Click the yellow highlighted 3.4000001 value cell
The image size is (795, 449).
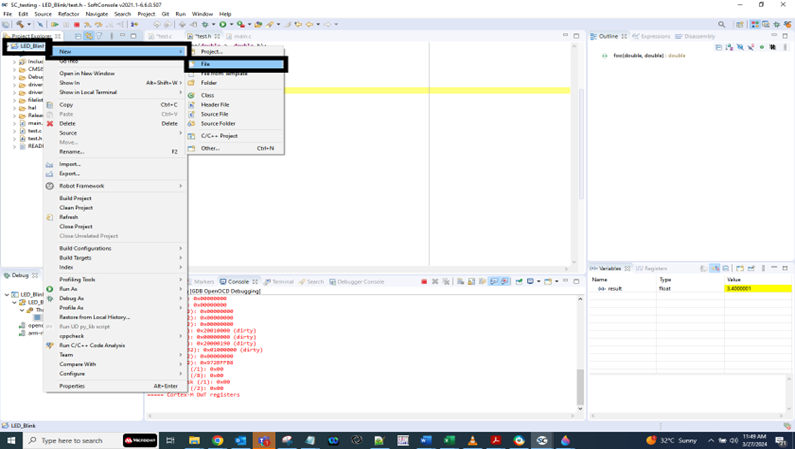[x=758, y=289]
